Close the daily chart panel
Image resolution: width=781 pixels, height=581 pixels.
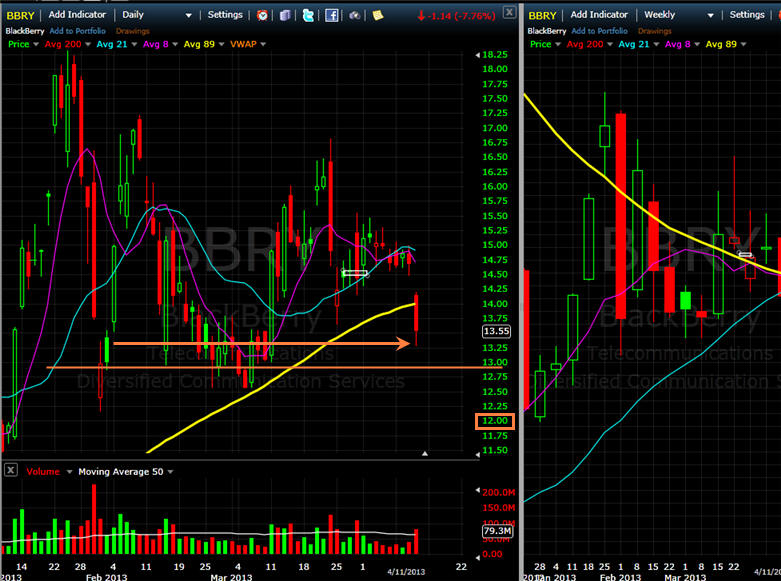[509, 14]
